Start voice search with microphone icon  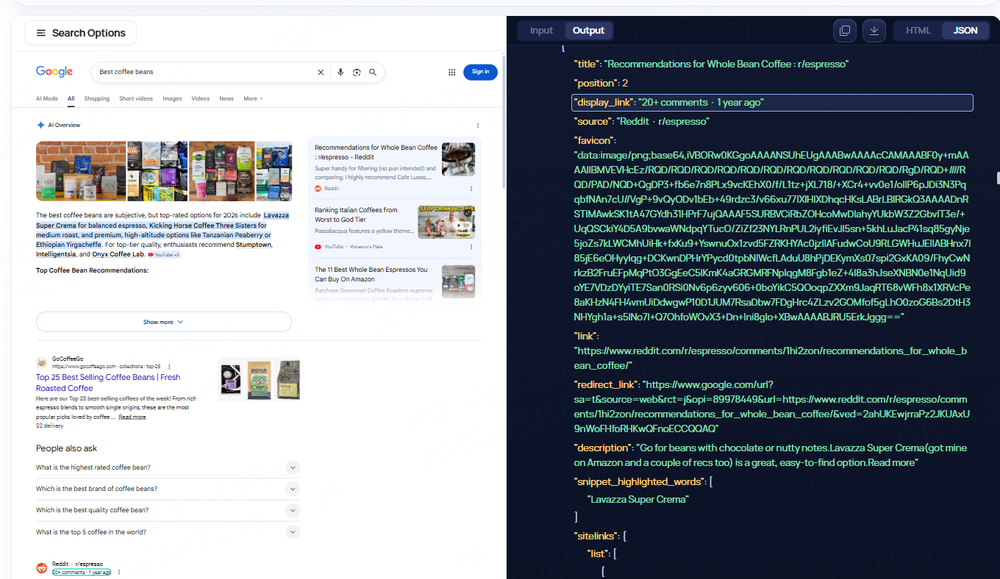(341, 72)
